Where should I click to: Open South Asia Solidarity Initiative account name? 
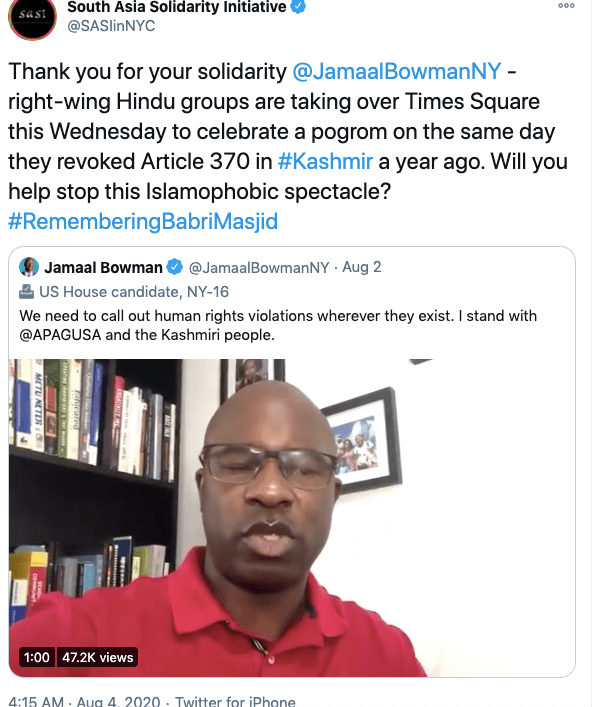point(177,7)
